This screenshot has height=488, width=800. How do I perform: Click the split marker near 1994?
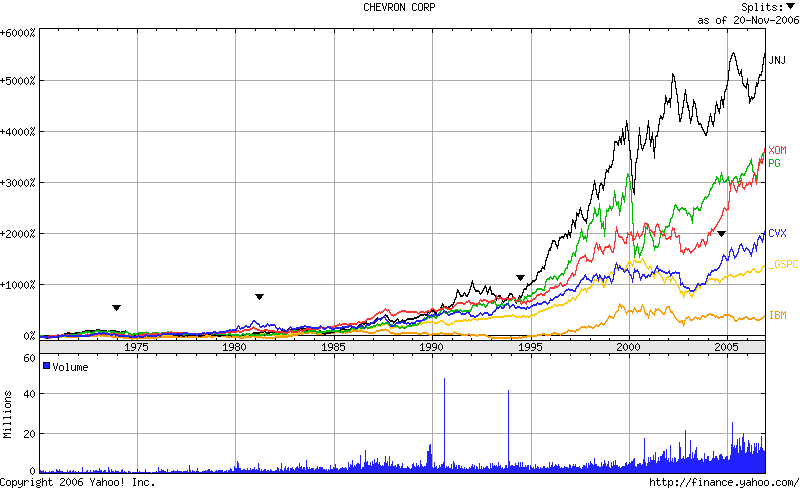(520, 278)
